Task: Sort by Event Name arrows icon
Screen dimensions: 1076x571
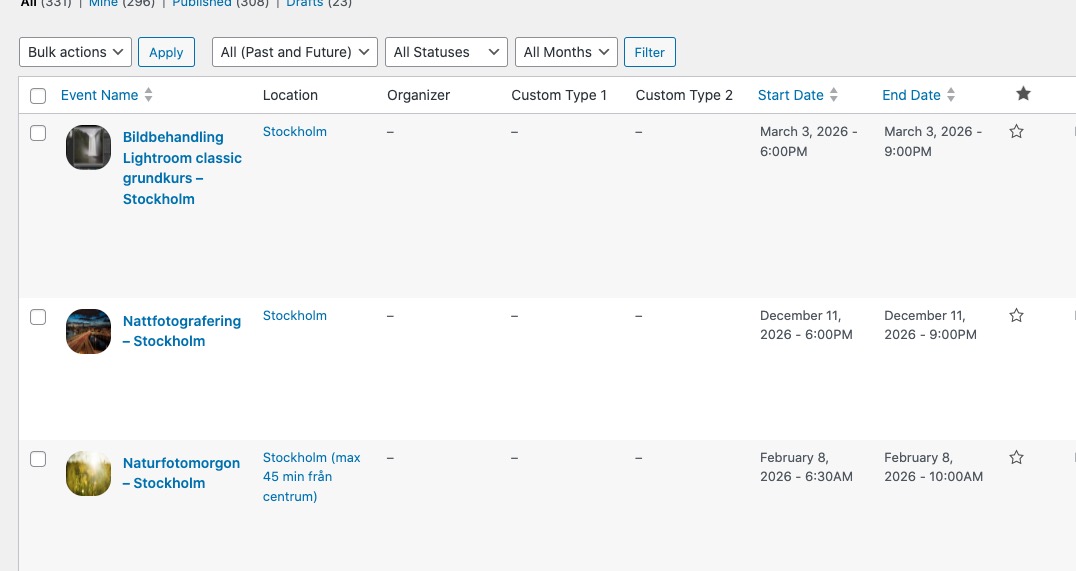Action: (148, 95)
